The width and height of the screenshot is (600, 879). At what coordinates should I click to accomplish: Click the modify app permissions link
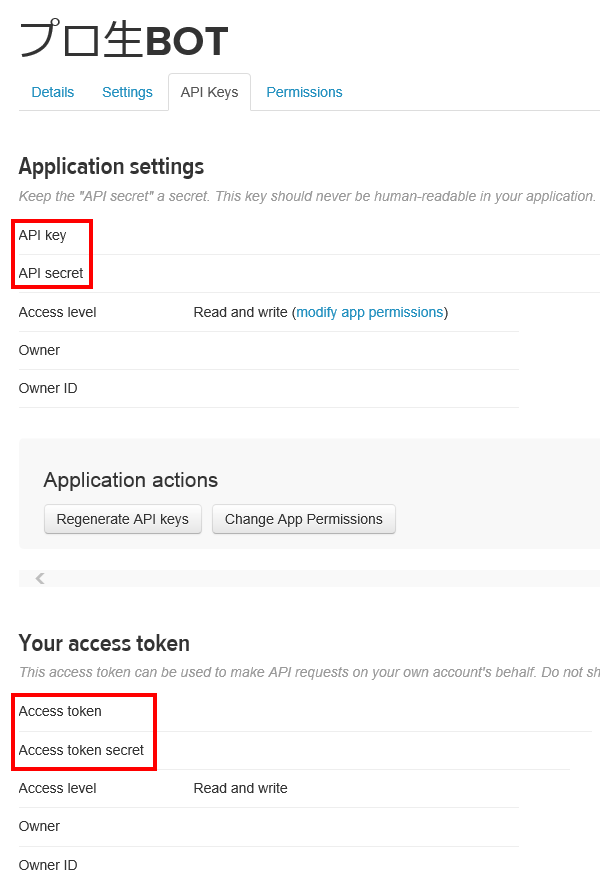[369, 312]
